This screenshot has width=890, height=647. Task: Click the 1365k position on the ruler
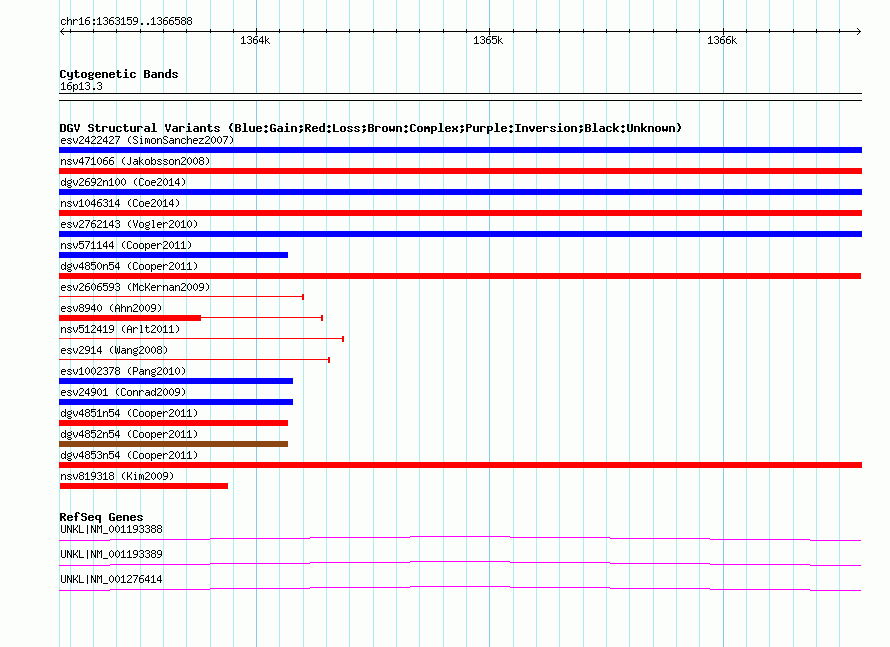tap(488, 40)
